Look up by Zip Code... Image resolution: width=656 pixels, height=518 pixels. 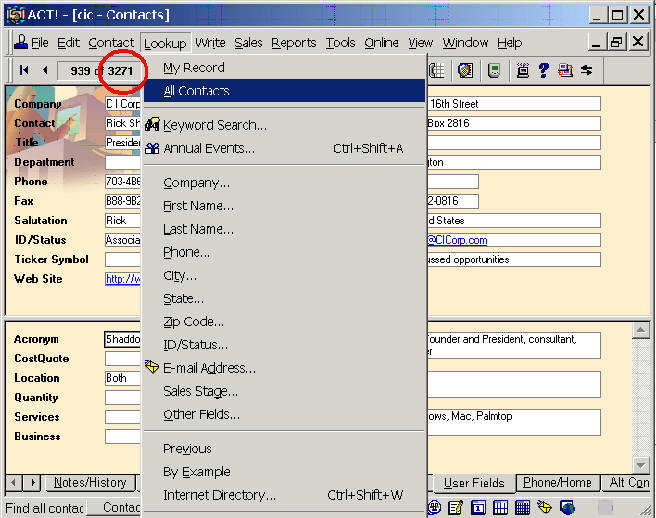(x=284, y=322)
